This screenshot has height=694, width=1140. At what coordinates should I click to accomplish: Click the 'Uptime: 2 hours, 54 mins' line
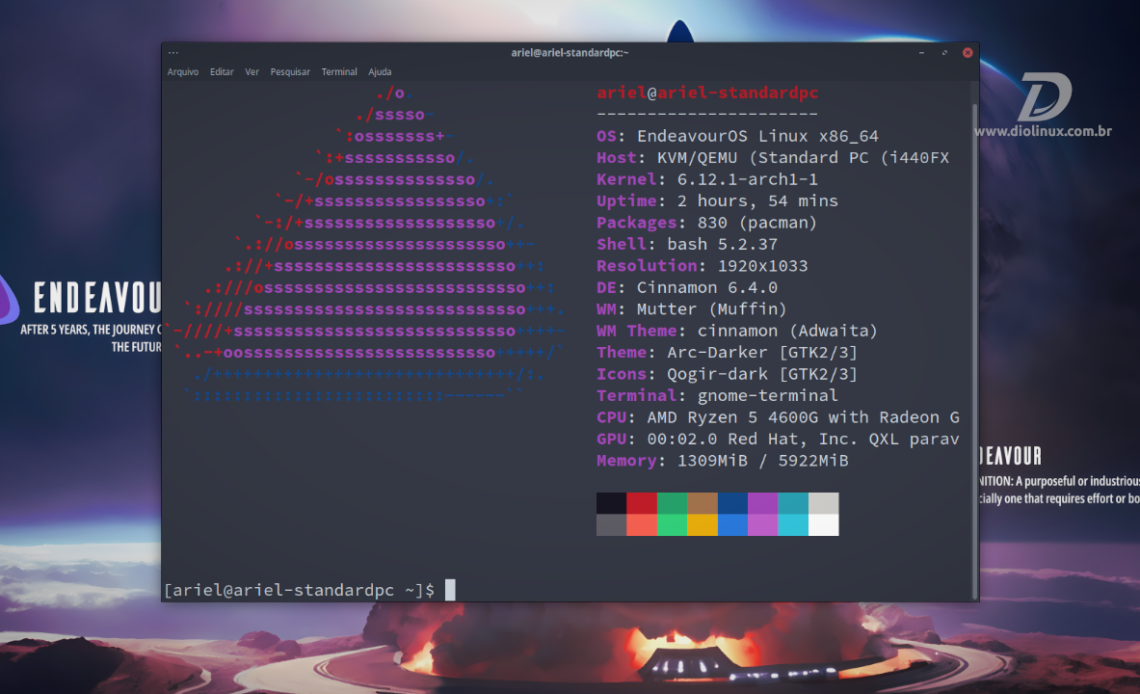coord(717,201)
